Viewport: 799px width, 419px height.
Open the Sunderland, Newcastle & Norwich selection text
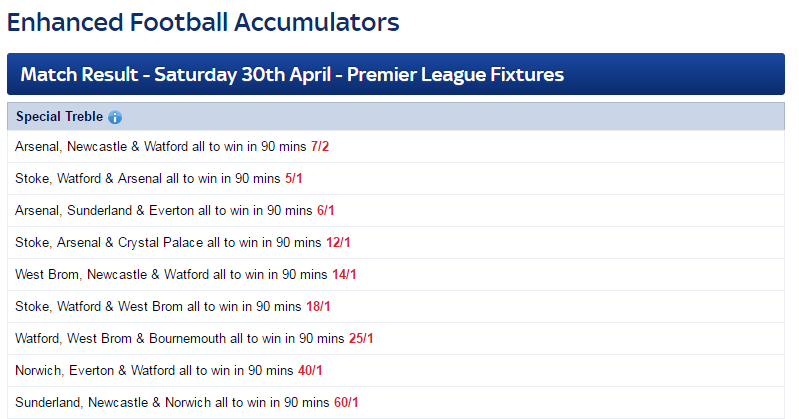coord(172,403)
